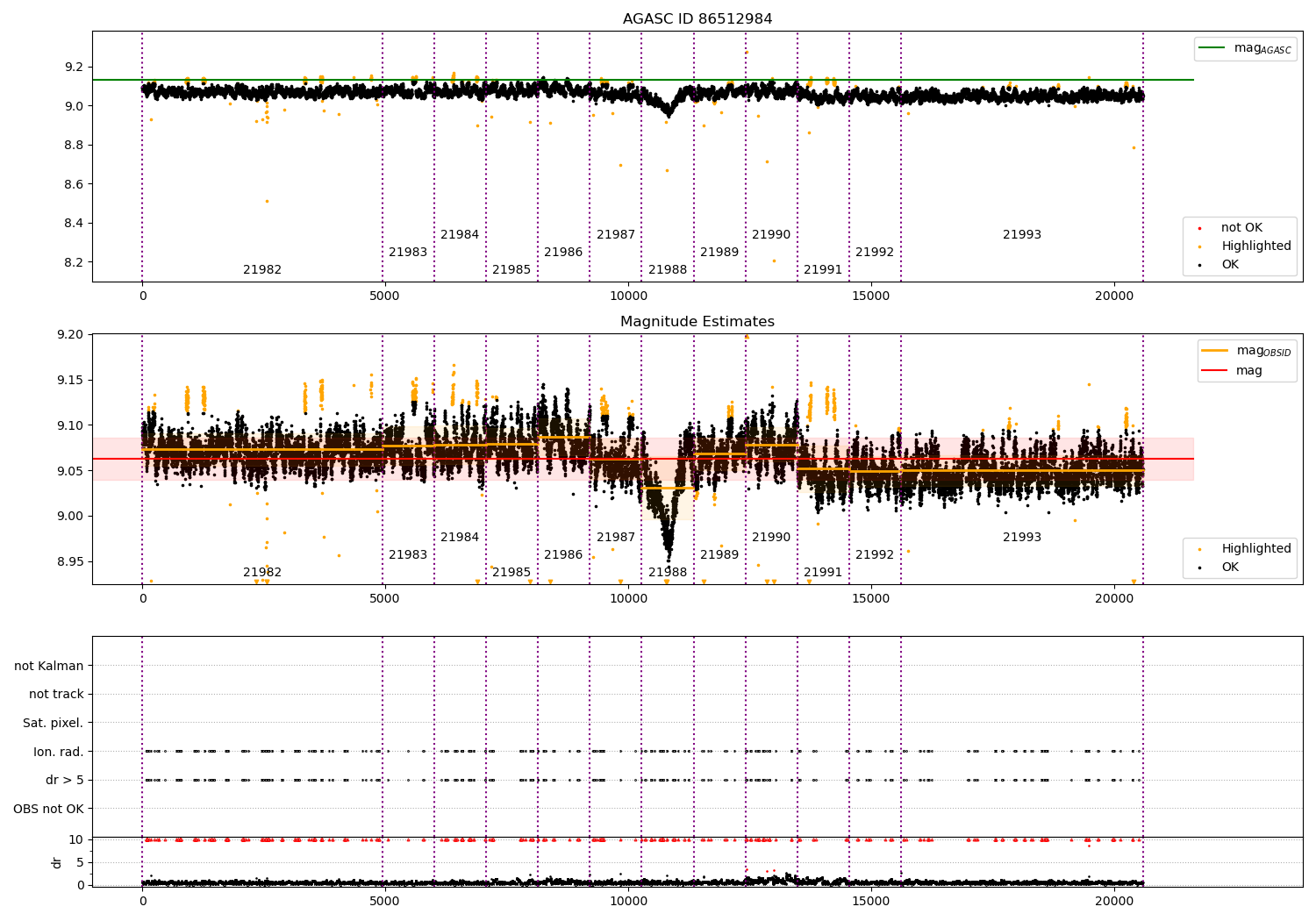The width and height of the screenshot is (1316, 921).
Task: Click the 15000 x-tick of the dr plot
Action: click(x=871, y=900)
